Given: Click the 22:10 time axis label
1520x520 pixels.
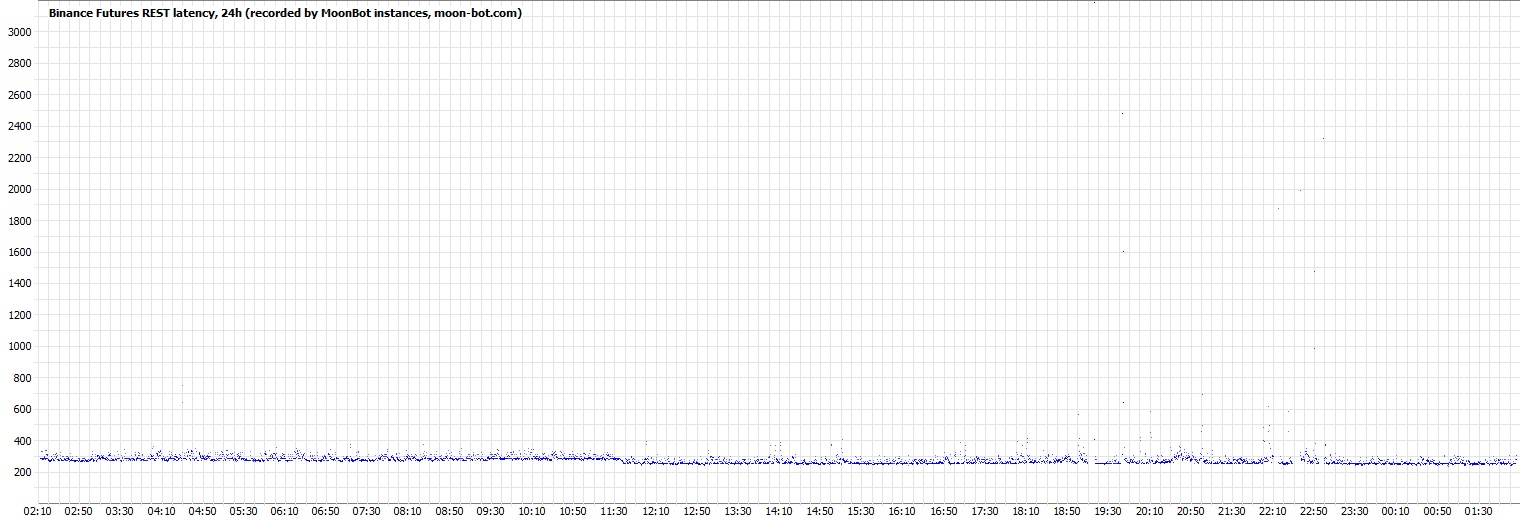Looking at the screenshot, I should click(1272, 511).
